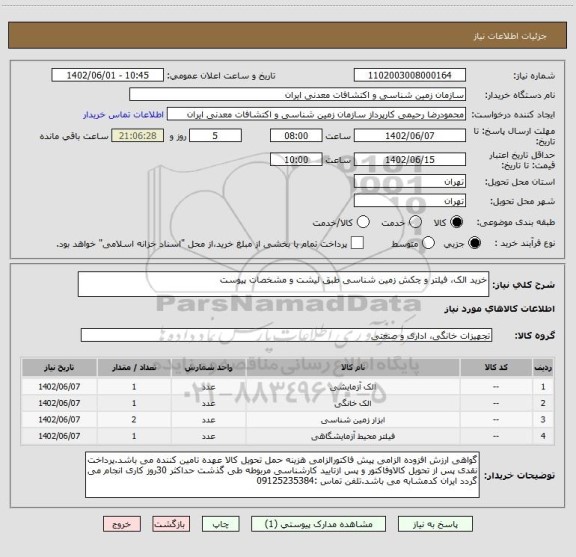Click the استان محل تحویل field تهران

coord(410,182)
